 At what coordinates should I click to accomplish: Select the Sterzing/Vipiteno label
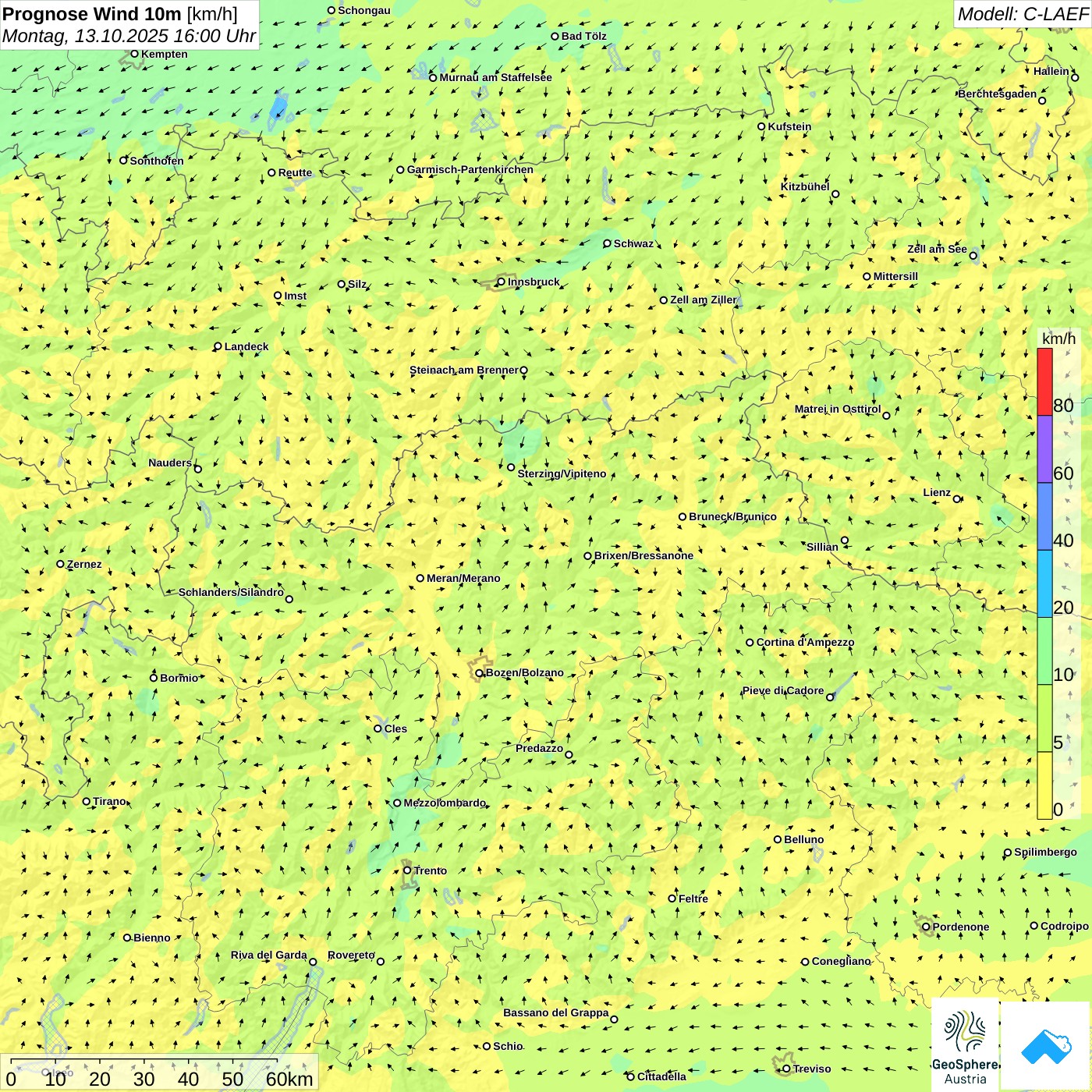tap(562, 473)
